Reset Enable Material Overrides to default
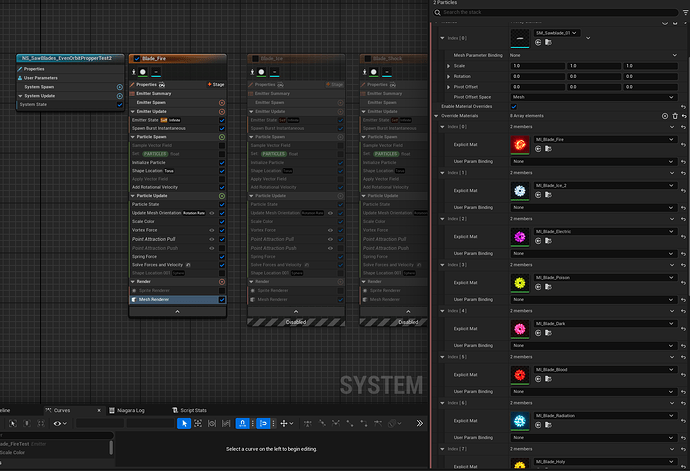The width and height of the screenshot is (690, 471). (683, 107)
